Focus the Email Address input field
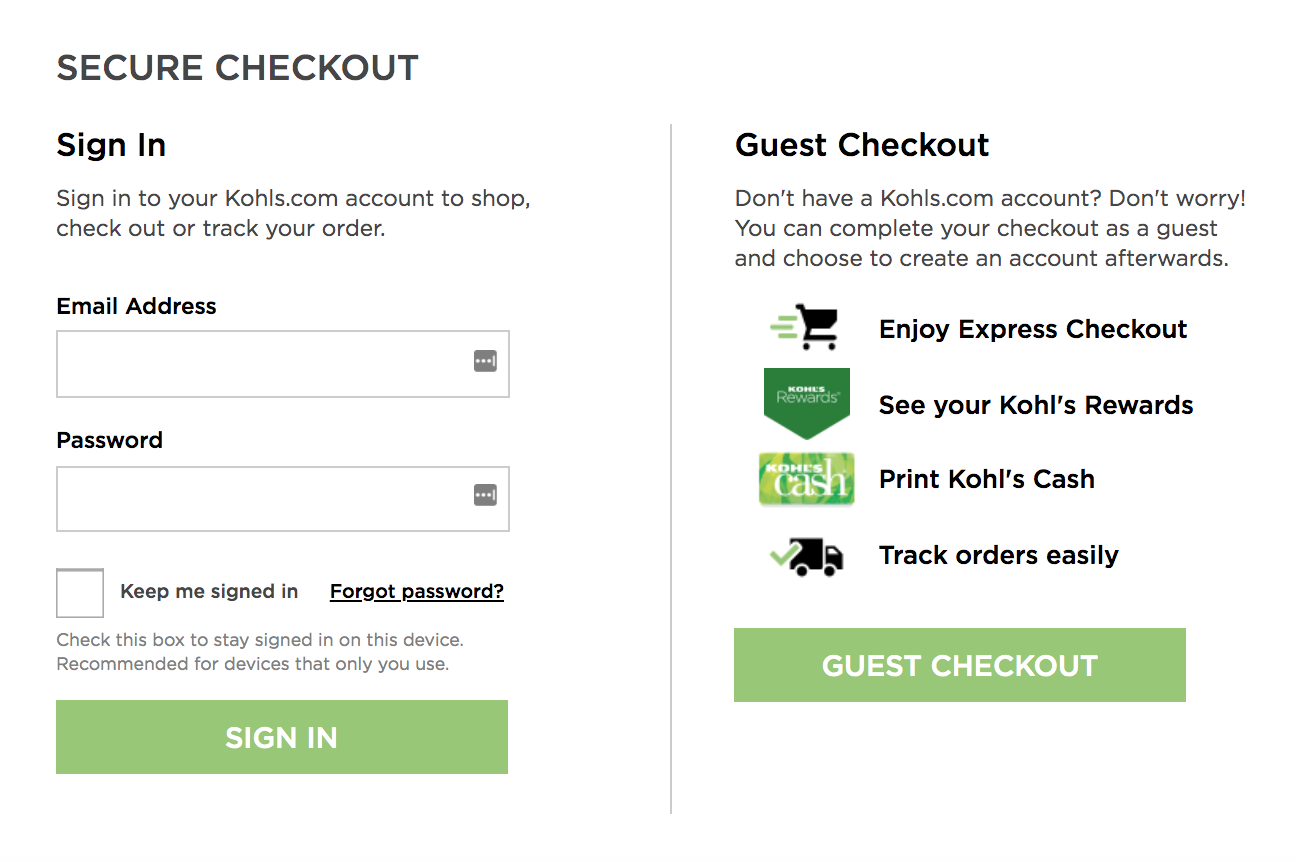 click(262, 364)
